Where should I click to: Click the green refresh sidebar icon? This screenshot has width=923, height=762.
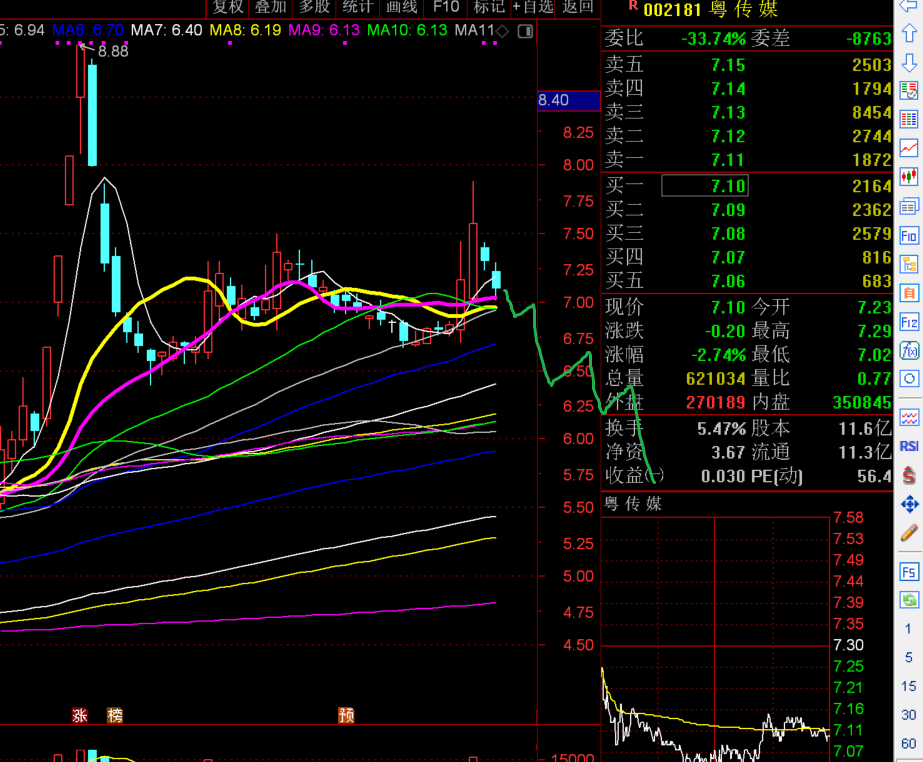(909, 601)
